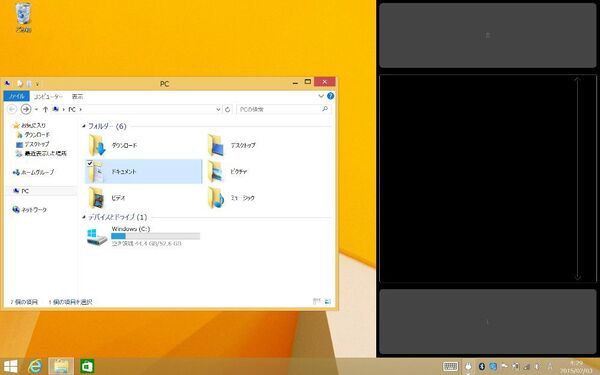This screenshot has width=600, height=375.
Task: Click New Folder icon in Quick Access Toolbar
Action: pyautogui.click(x=29, y=83)
